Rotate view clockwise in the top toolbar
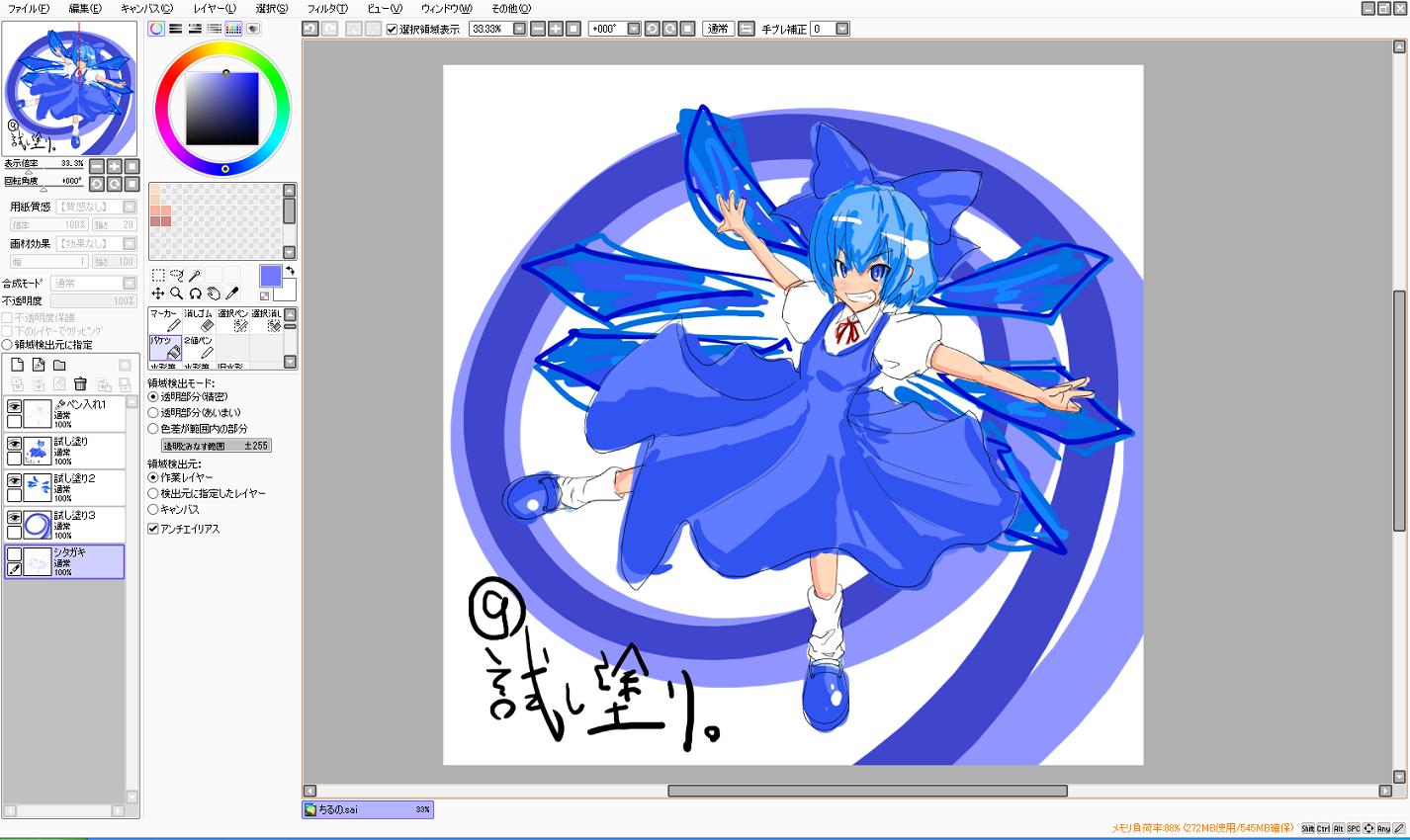Image resolution: width=1410 pixels, height=840 pixels. [669, 29]
